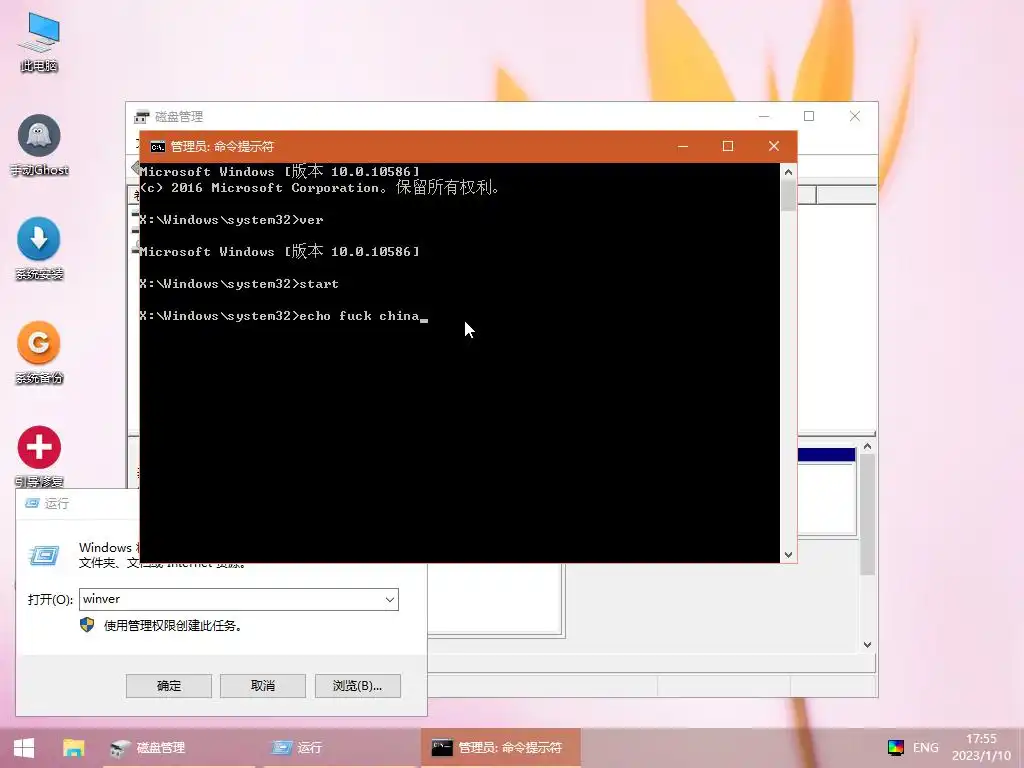Click the command prompt title bar icon
Screen dimensions: 1024x768
click(157, 147)
